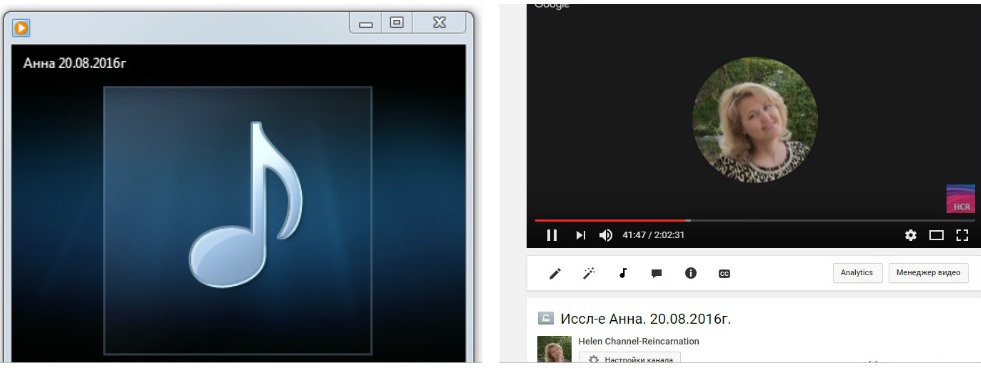Enter fullscreen video mode
Viewport: 981px width, 369px height.
pyautogui.click(x=962, y=235)
